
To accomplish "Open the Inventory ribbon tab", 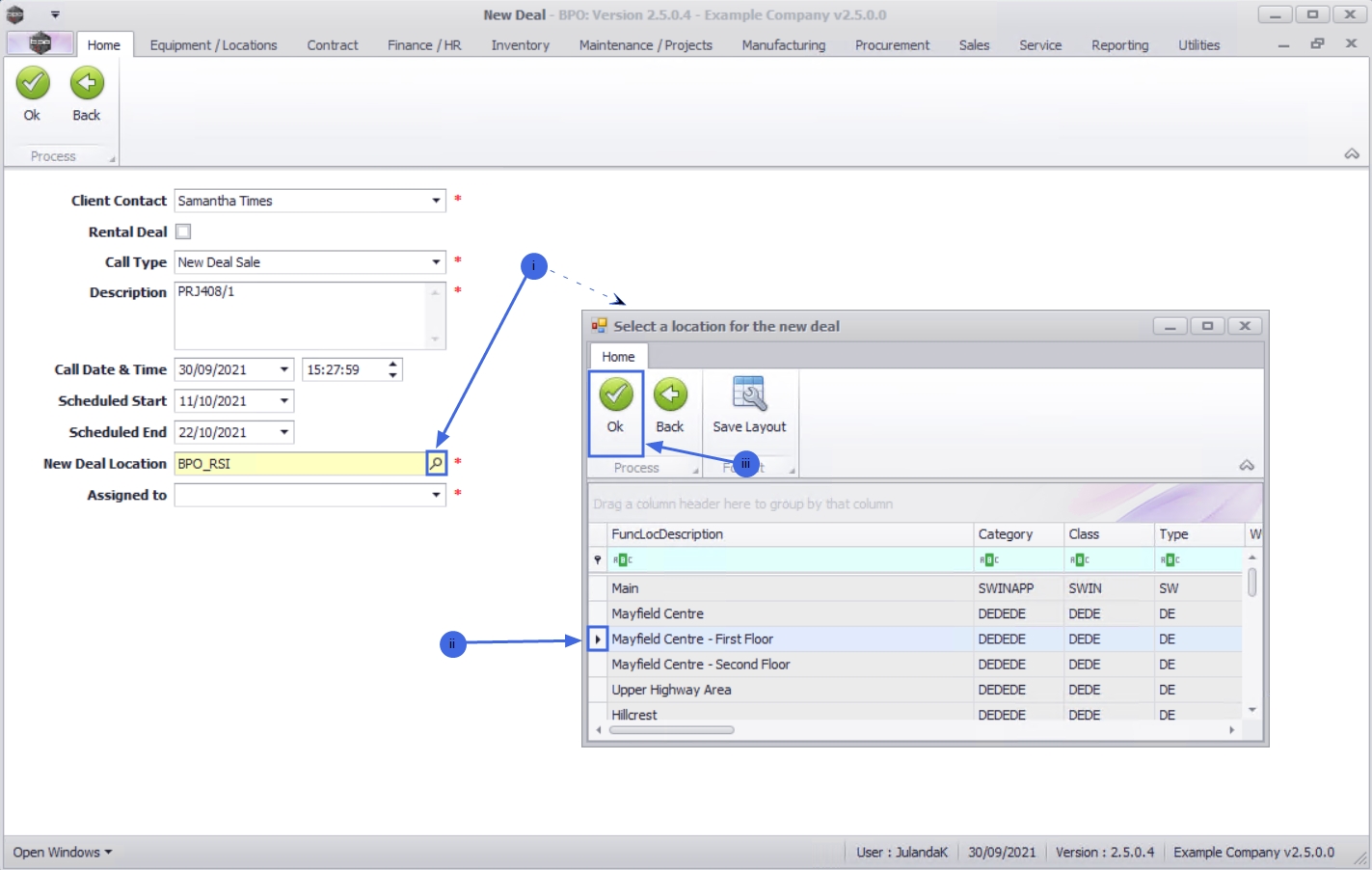I will [520, 45].
